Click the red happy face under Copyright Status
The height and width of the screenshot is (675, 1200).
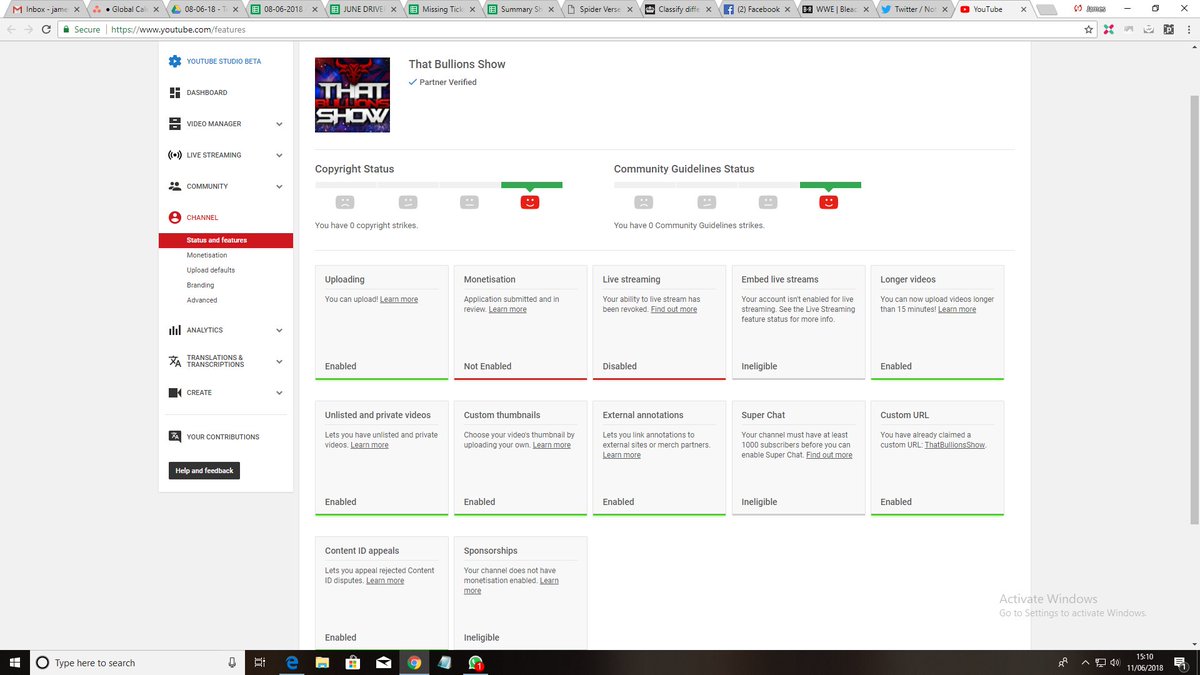530,202
